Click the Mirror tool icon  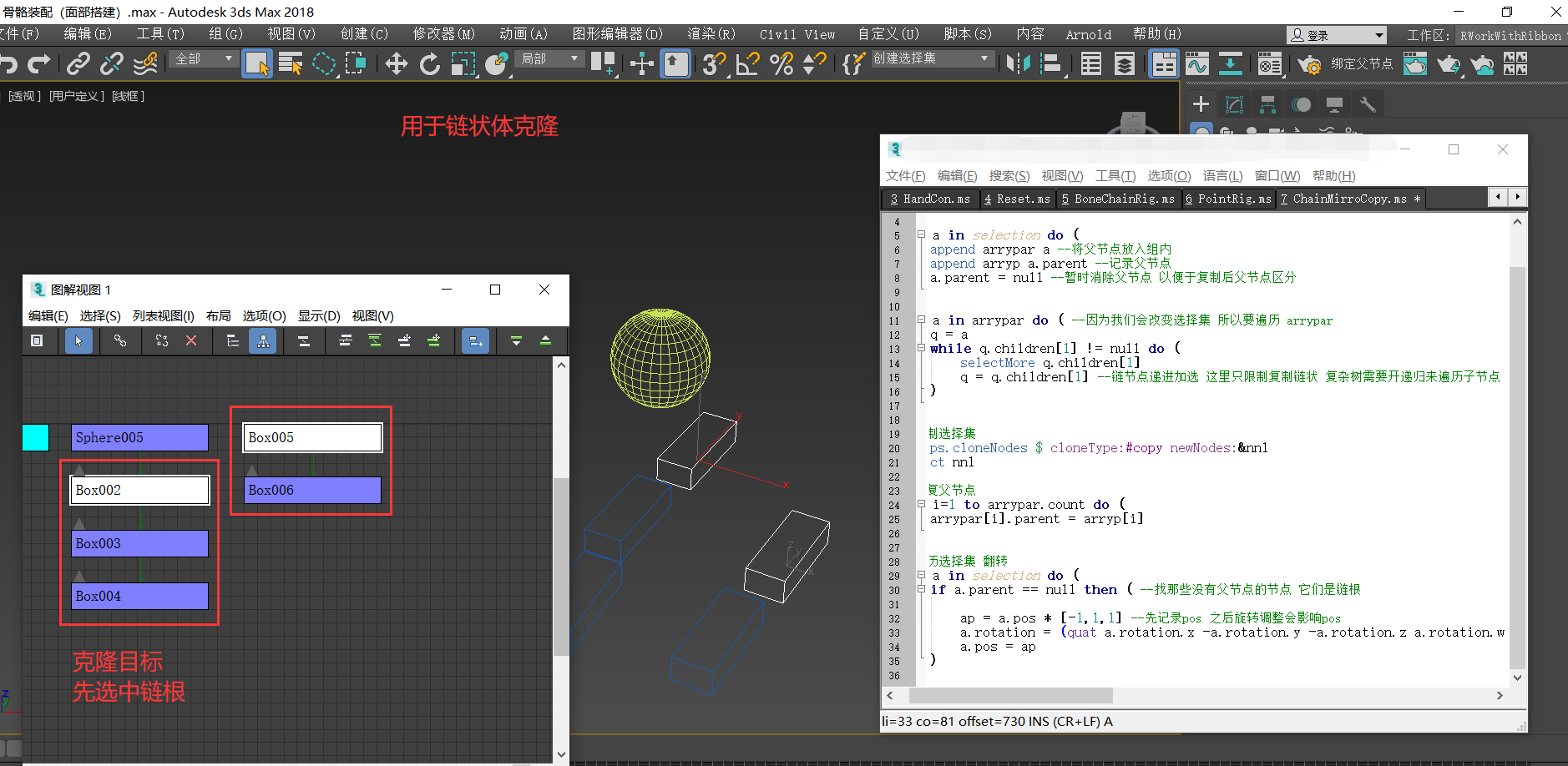1018,64
